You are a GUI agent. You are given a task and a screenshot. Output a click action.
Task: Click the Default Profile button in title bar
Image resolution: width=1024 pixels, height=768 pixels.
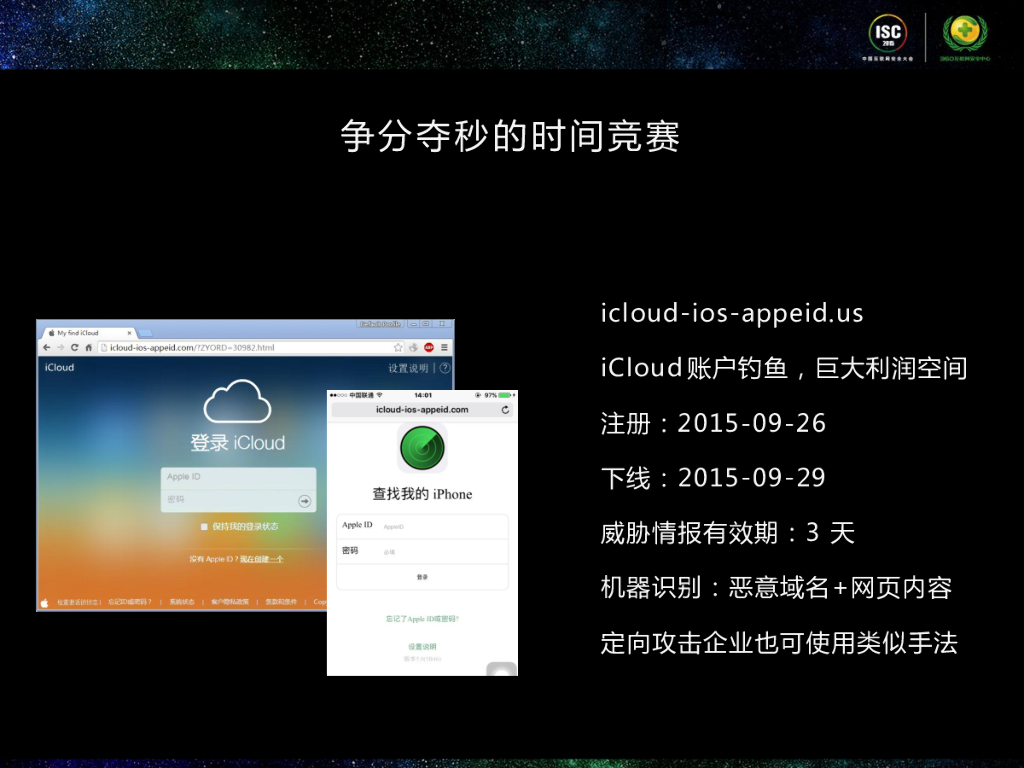(380, 324)
